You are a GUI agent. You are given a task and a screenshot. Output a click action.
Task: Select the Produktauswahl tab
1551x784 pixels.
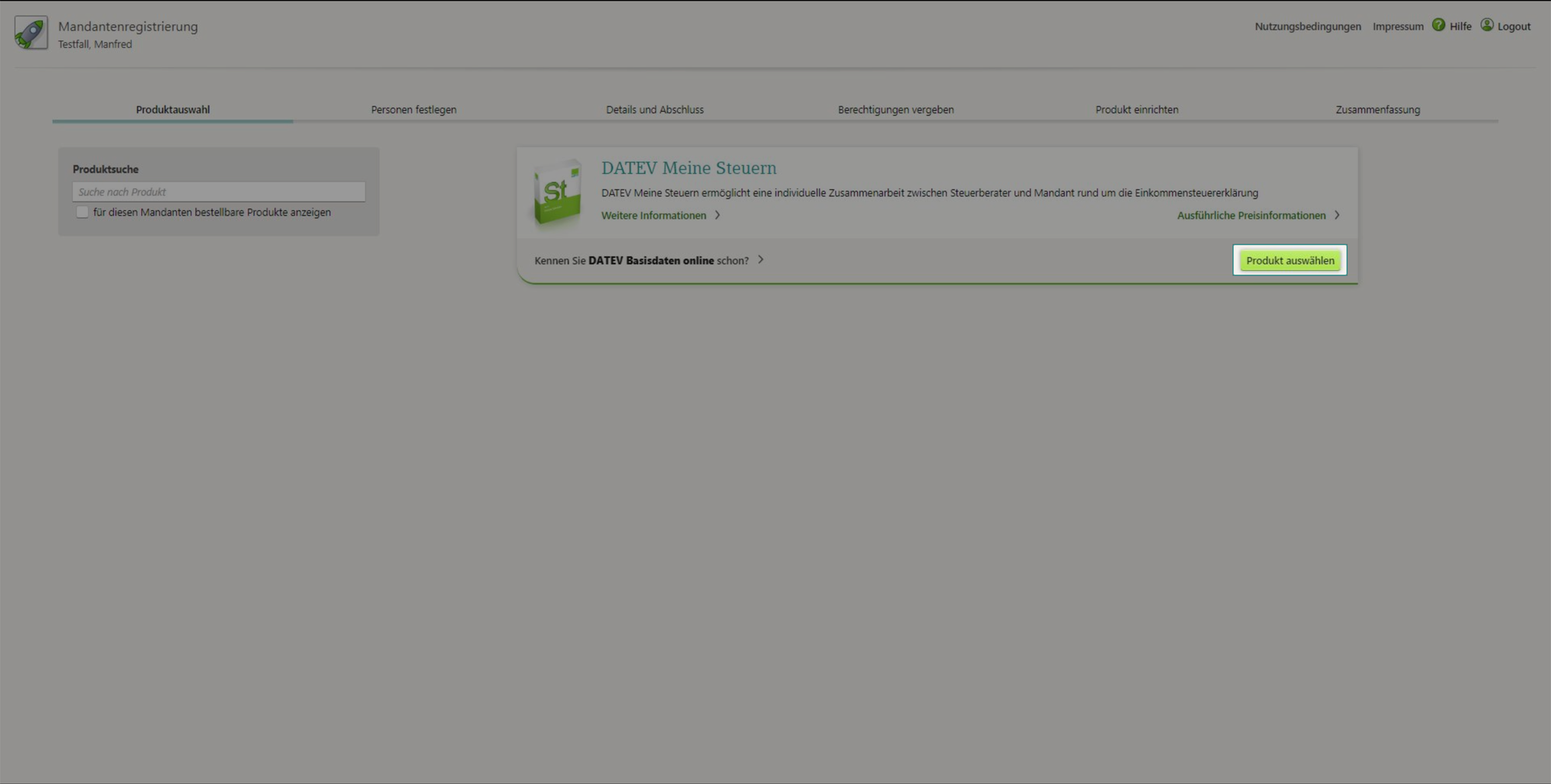click(x=173, y=110)
